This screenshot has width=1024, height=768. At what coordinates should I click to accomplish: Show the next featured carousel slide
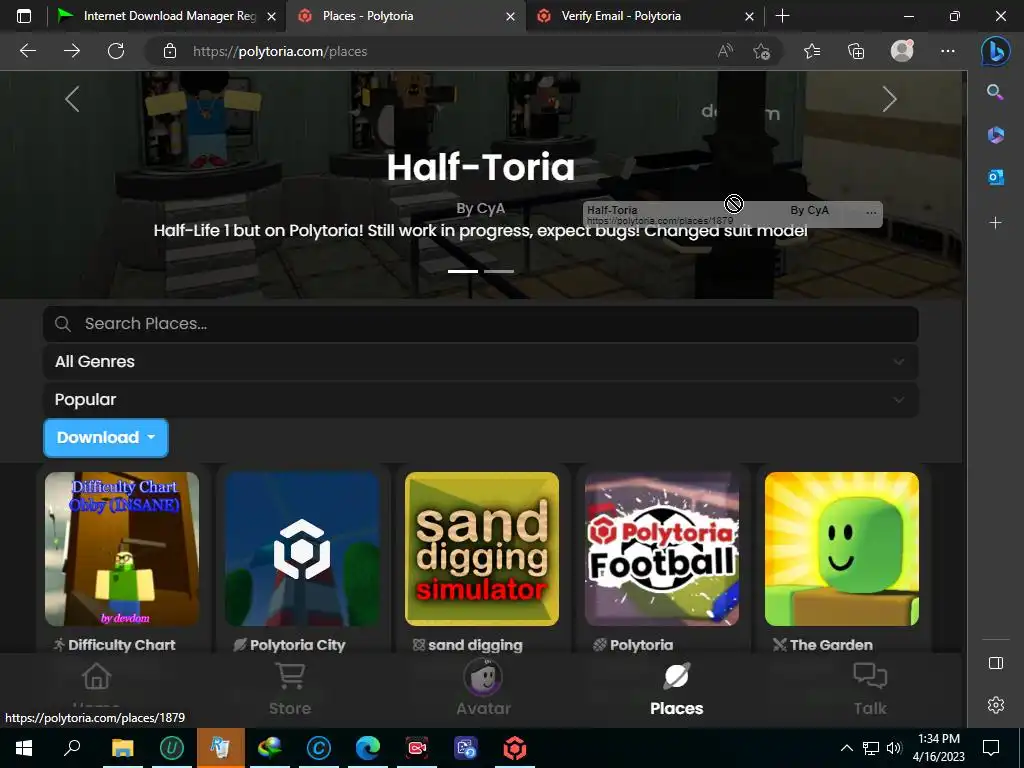(x=889, y=99)
